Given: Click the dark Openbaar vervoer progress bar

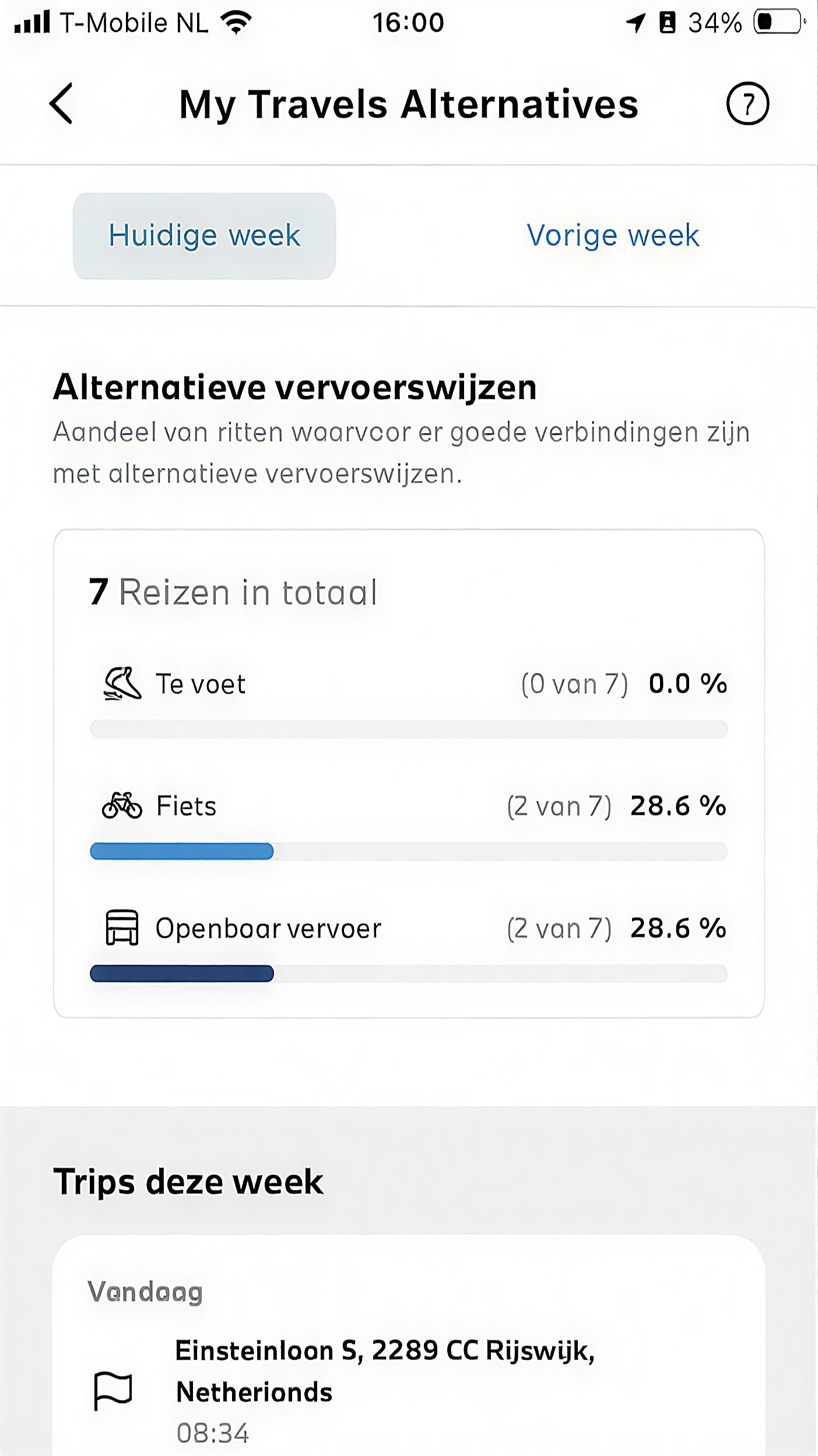Looking at the screenshot, I should (x=182, y=974).
